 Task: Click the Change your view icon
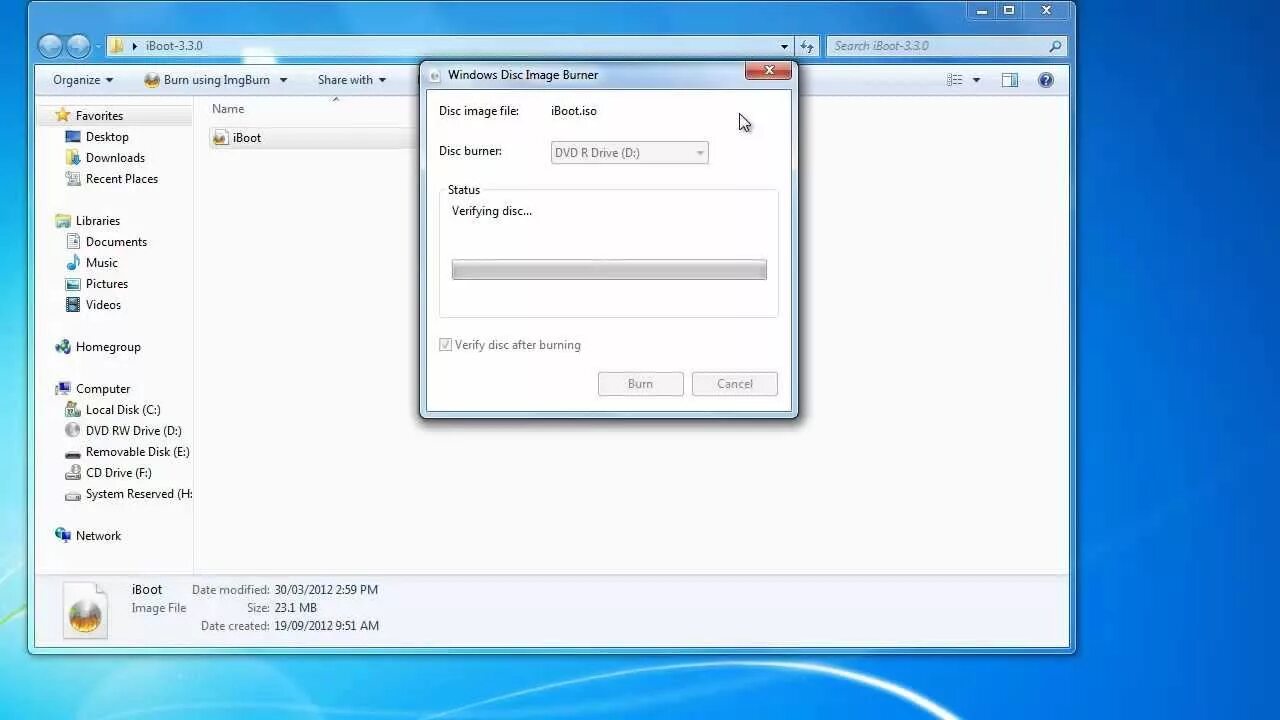click(x=955, y=80)
